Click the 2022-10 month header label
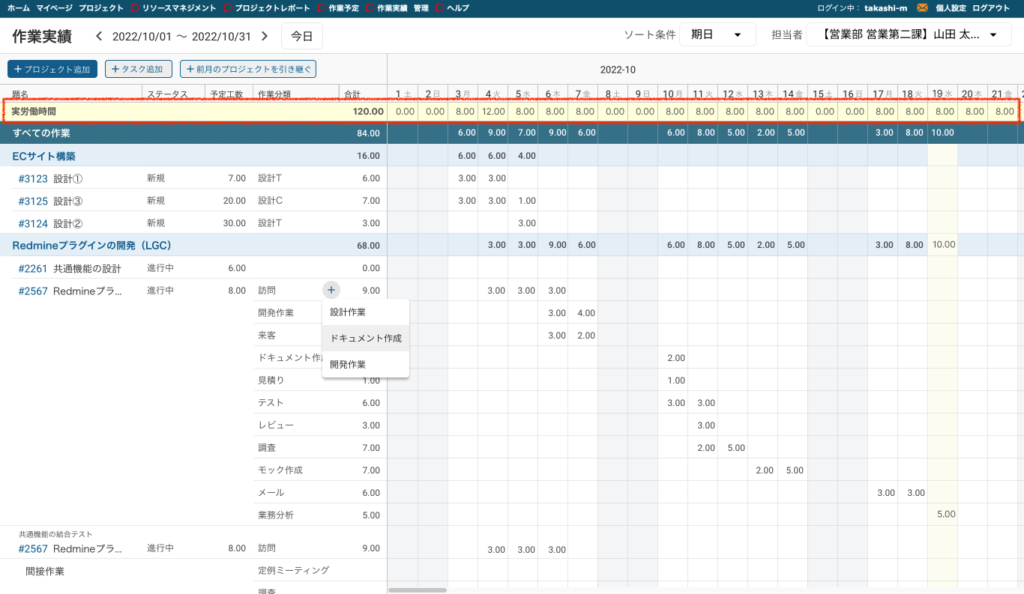1024x594 pixels. (617, 70)
